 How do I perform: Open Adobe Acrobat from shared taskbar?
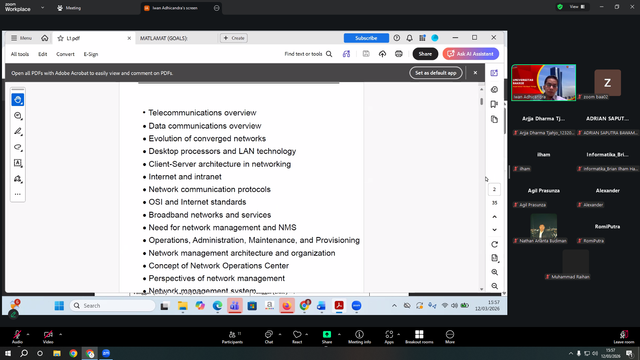[x=339, y=306]
